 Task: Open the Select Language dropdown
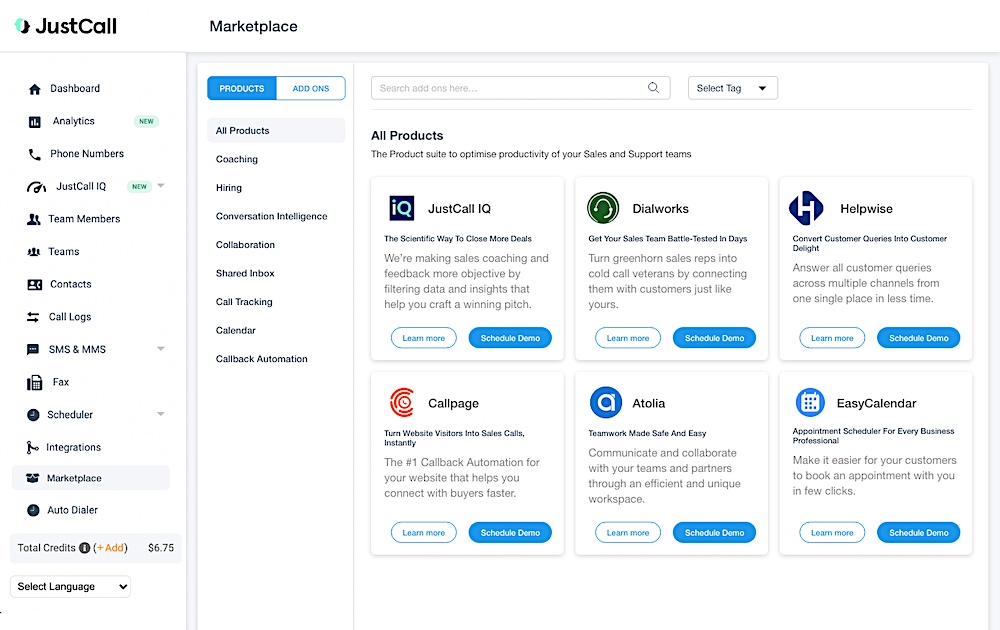pyautogui.click(x=70, y=587)
